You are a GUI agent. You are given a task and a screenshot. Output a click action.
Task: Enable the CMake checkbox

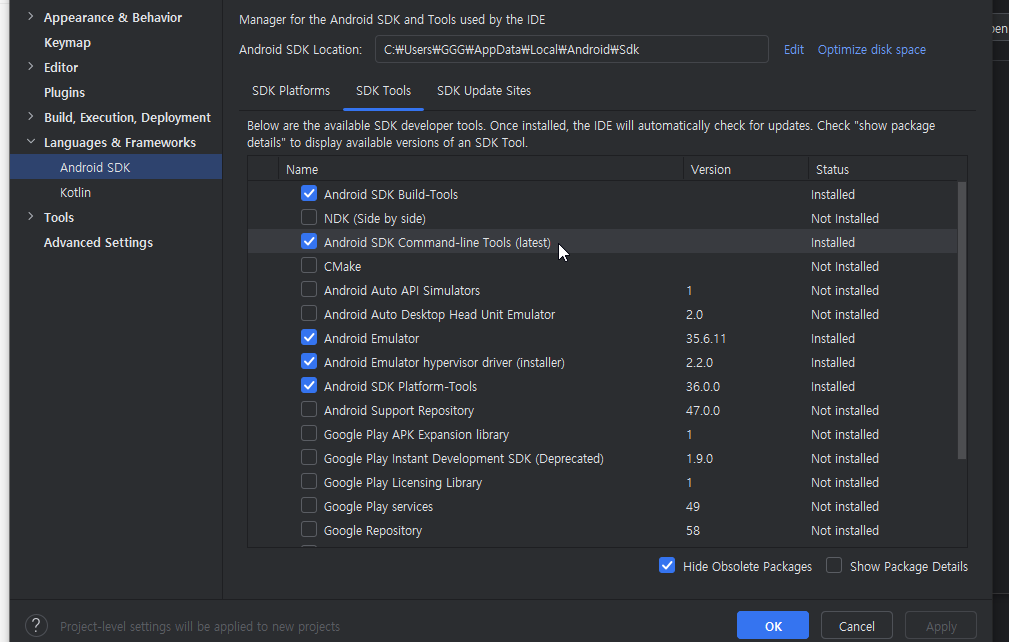coord(309,265)
